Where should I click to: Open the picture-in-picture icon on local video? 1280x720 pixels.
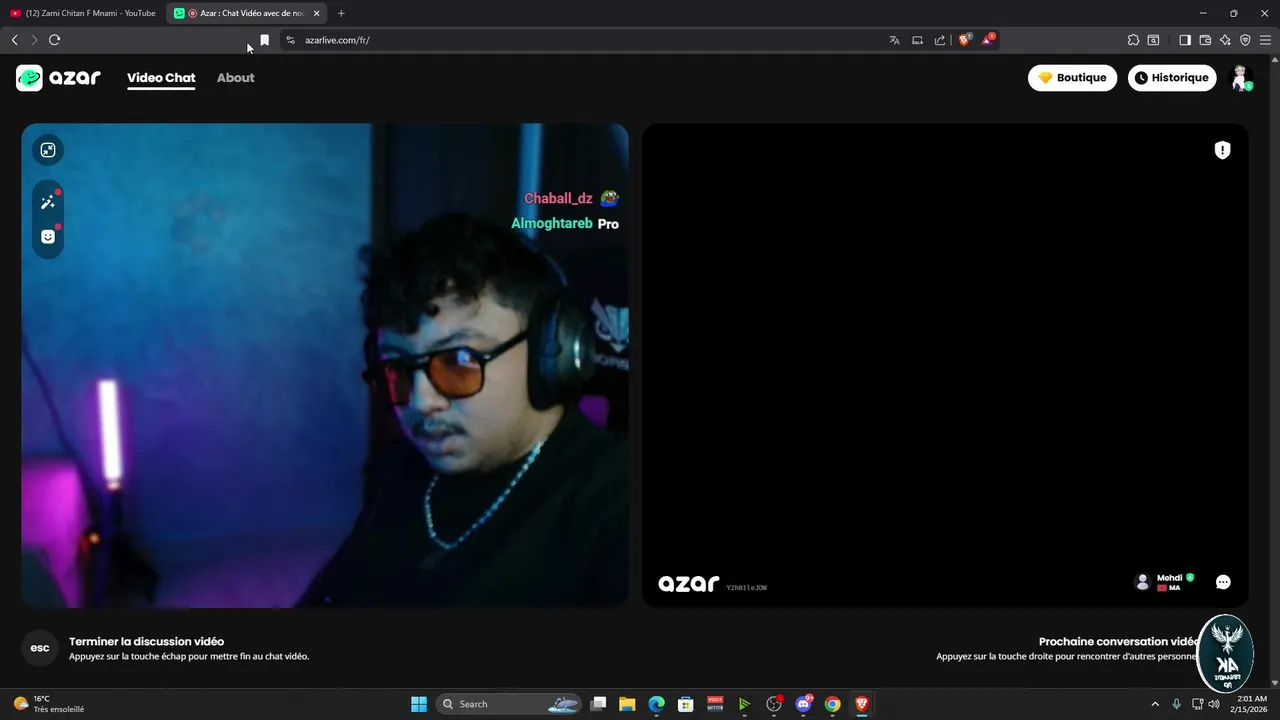pos(48,150)
